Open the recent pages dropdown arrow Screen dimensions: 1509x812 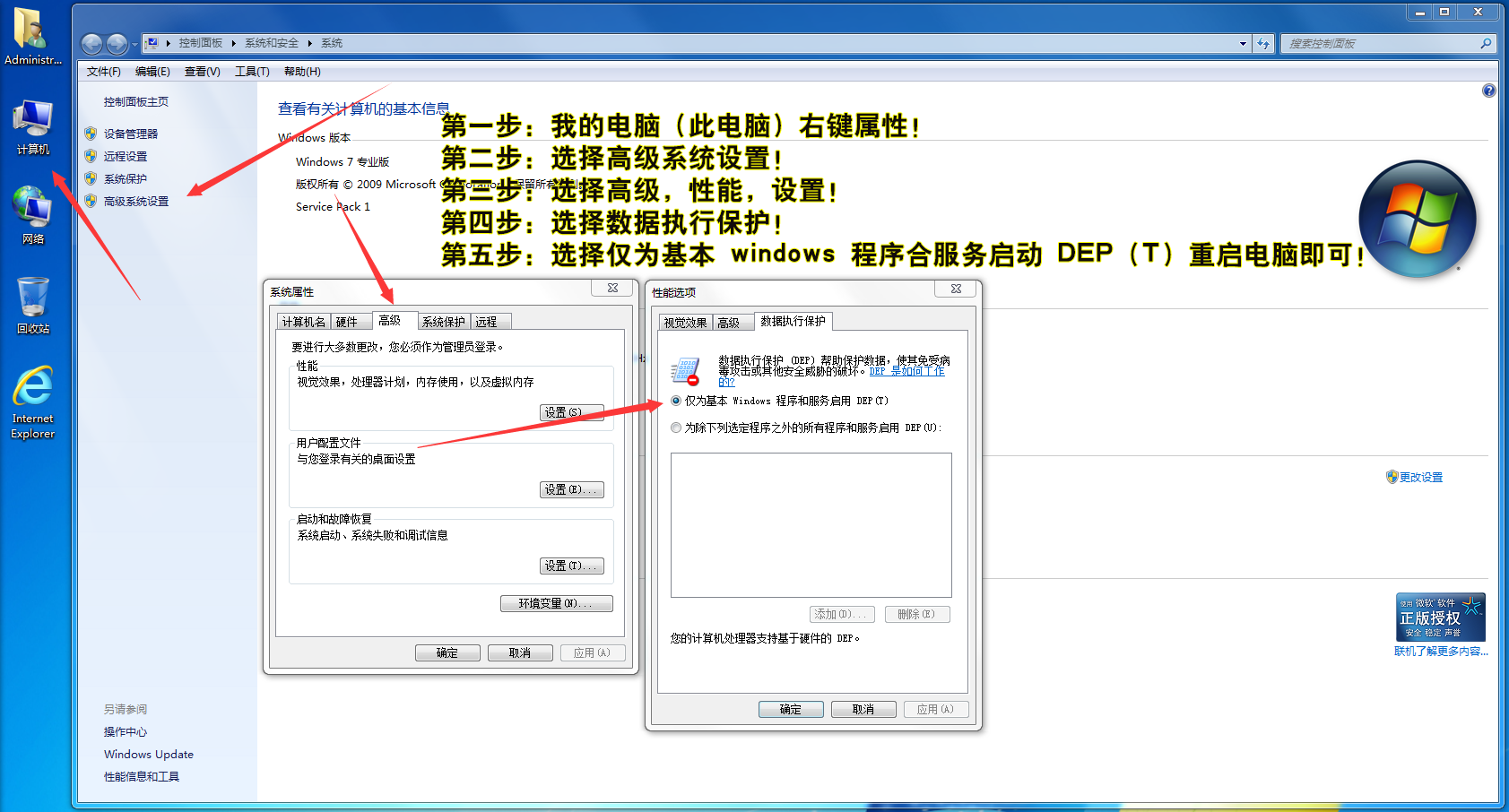click(134, 43)
